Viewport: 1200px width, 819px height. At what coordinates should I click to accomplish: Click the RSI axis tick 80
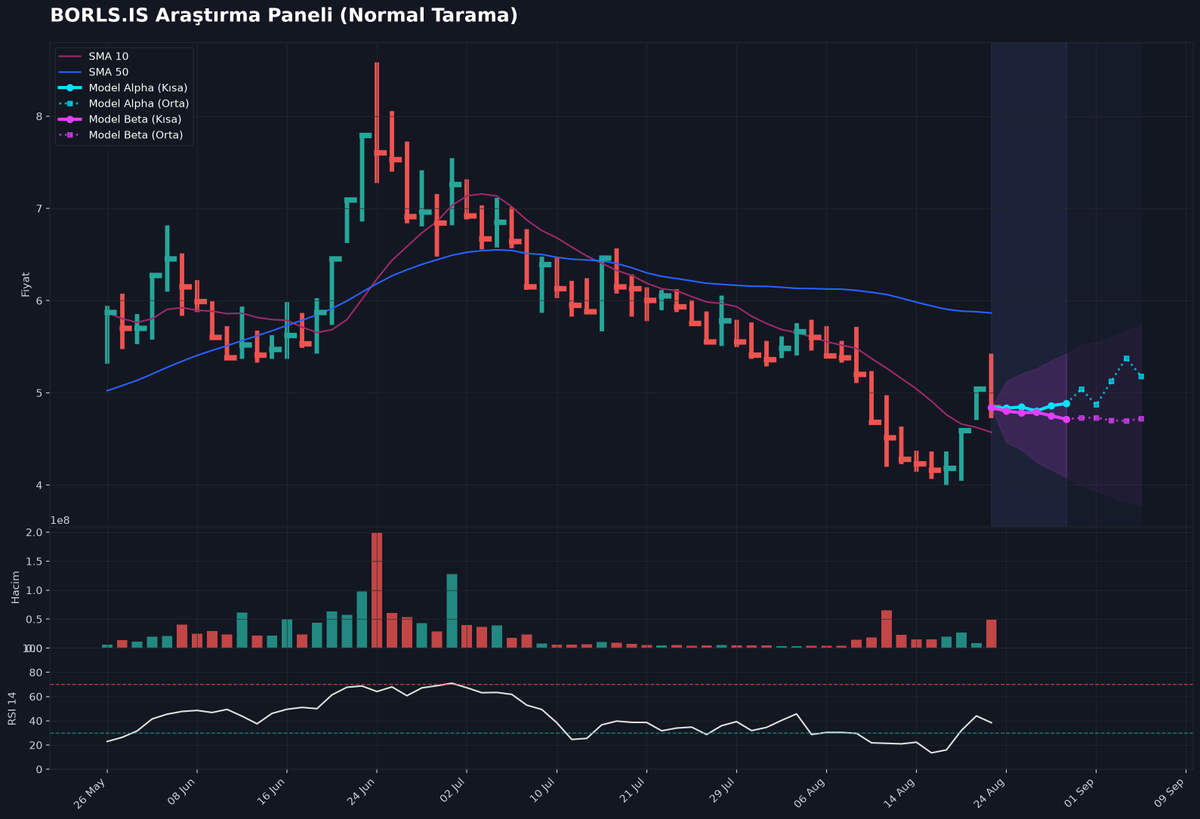36,672
